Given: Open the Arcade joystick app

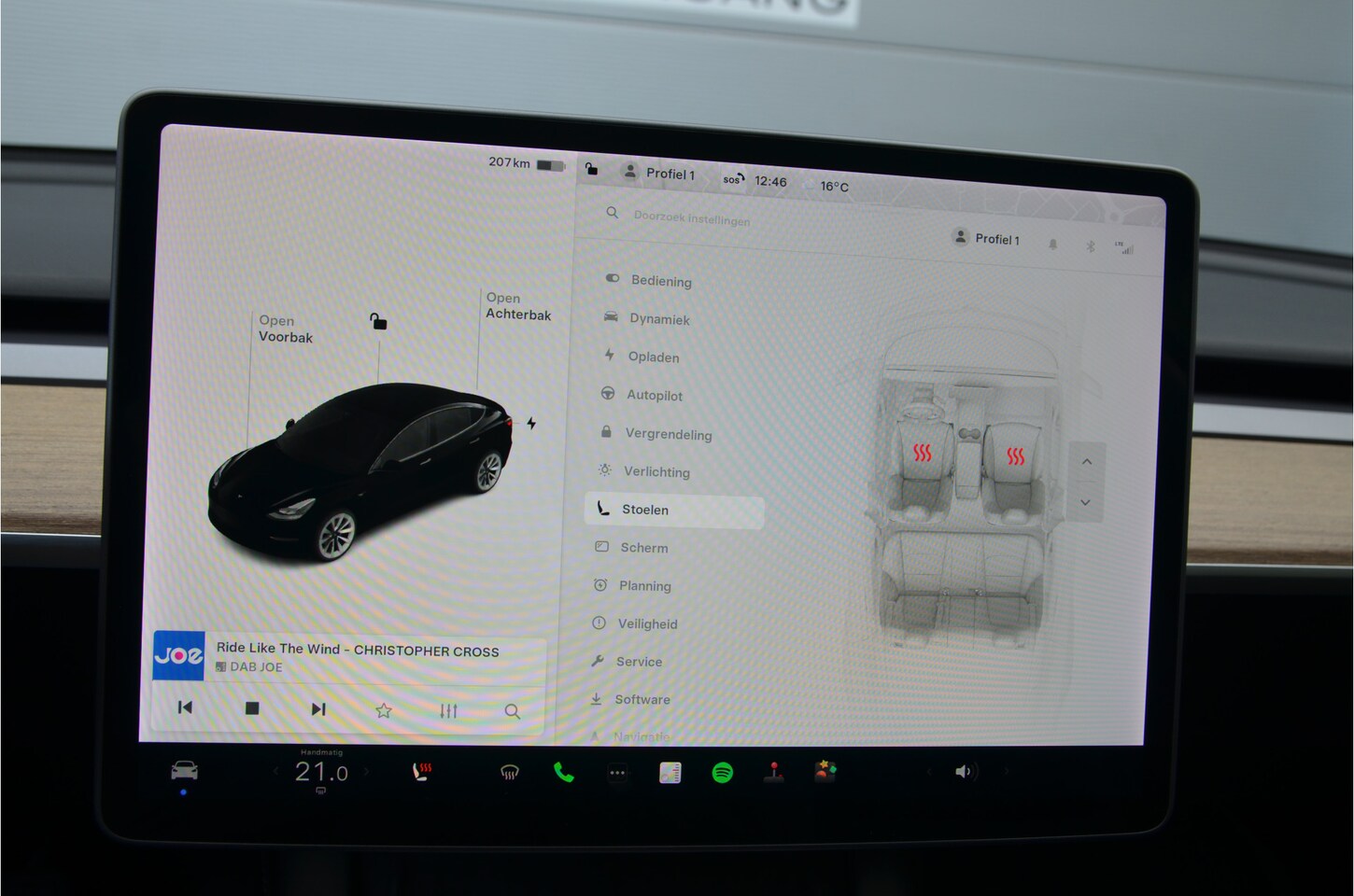Looking at the screenshot, I should click(773, 772).
